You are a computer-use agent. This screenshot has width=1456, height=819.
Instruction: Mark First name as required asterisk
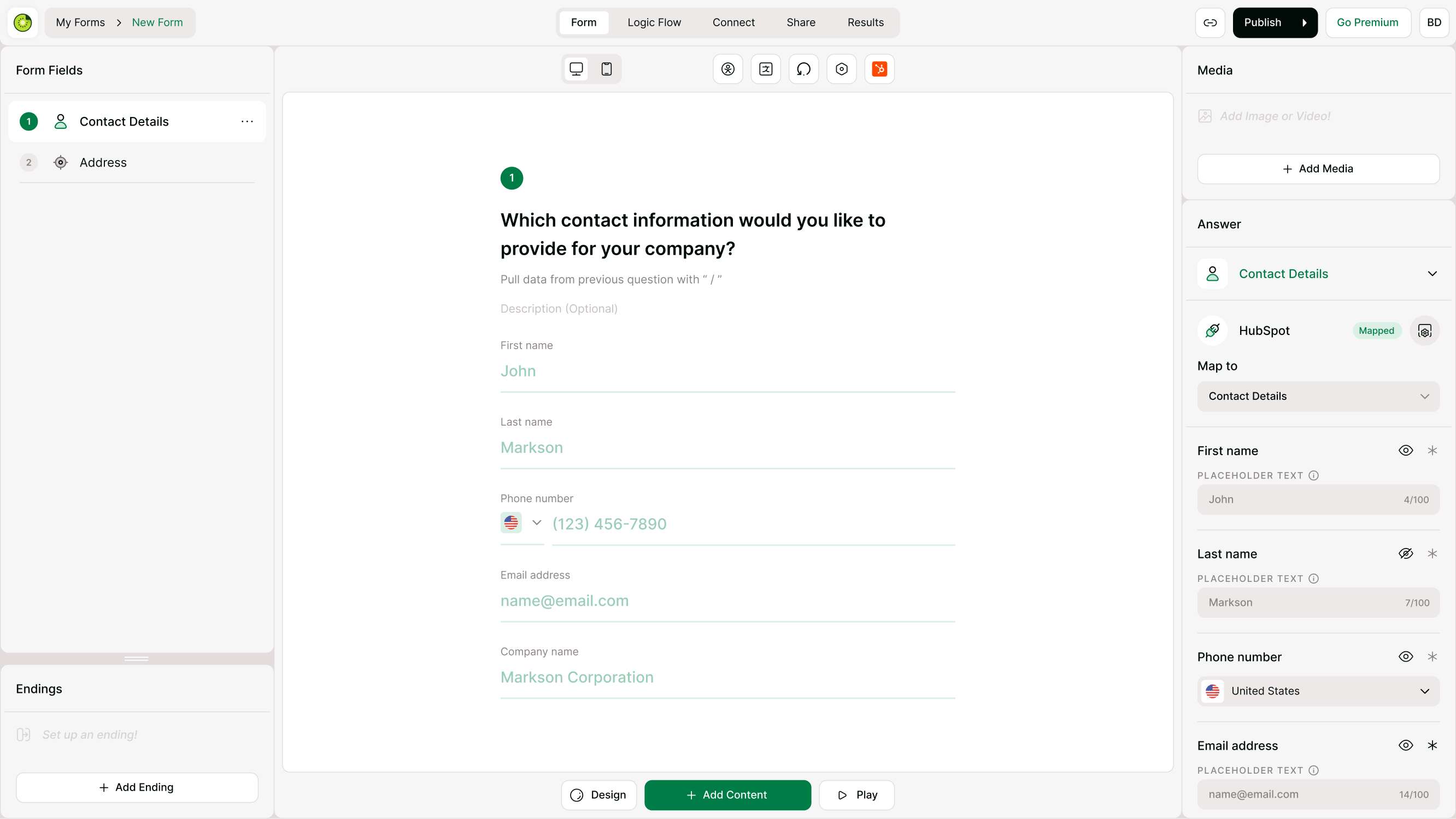pyautogui.click(x=1432, y=451)
